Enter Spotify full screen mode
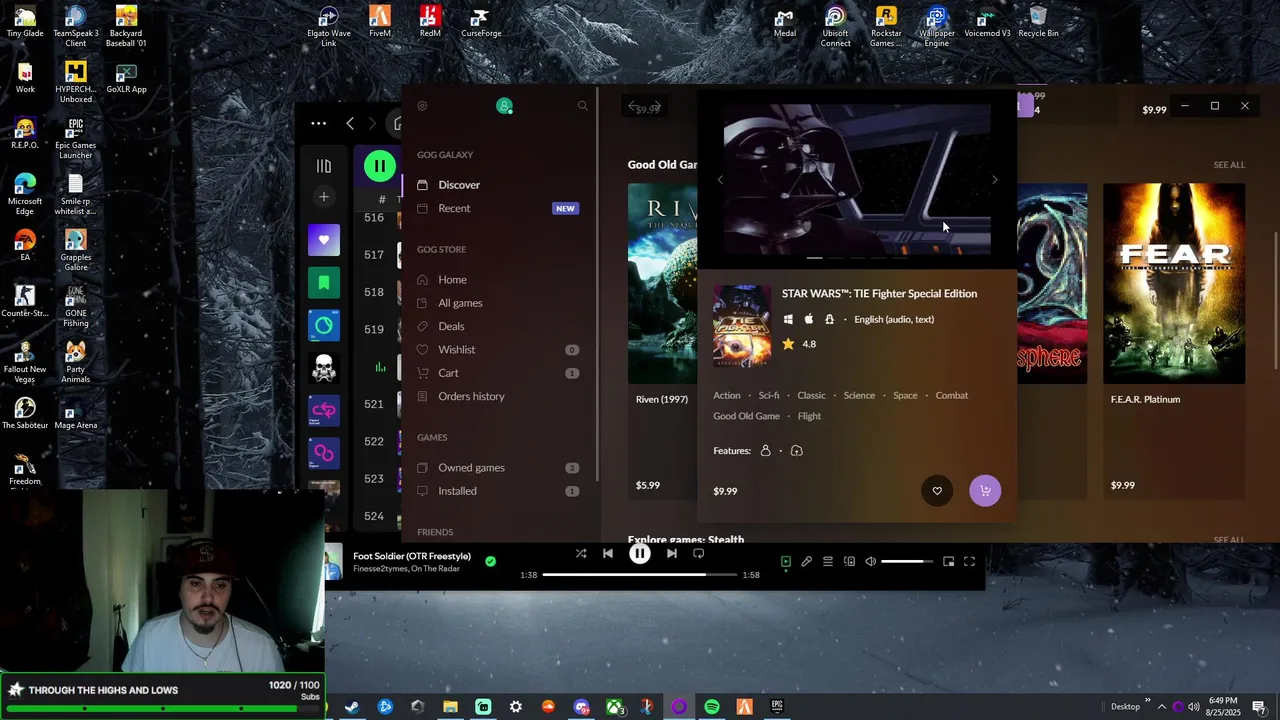The height and width of the screenshot is (720, 1280). pos(969,562)
